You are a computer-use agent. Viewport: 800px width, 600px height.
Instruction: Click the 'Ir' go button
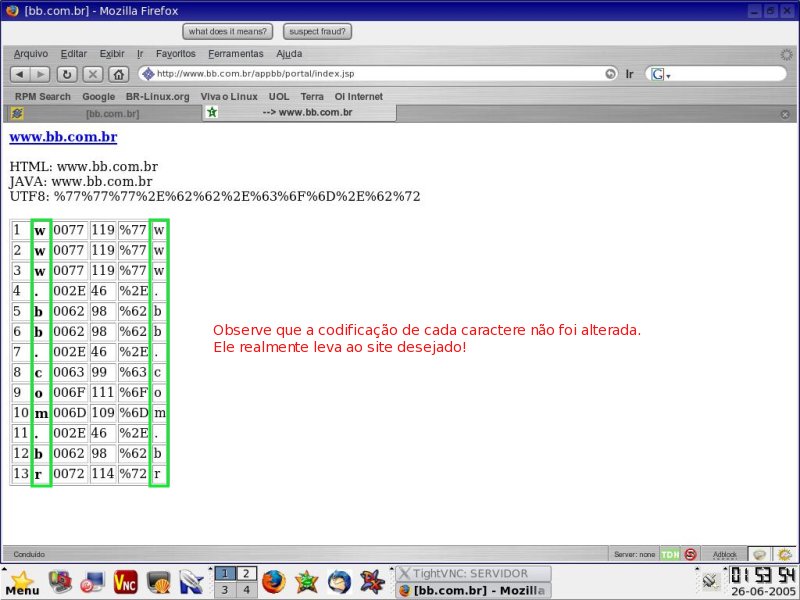630,74
